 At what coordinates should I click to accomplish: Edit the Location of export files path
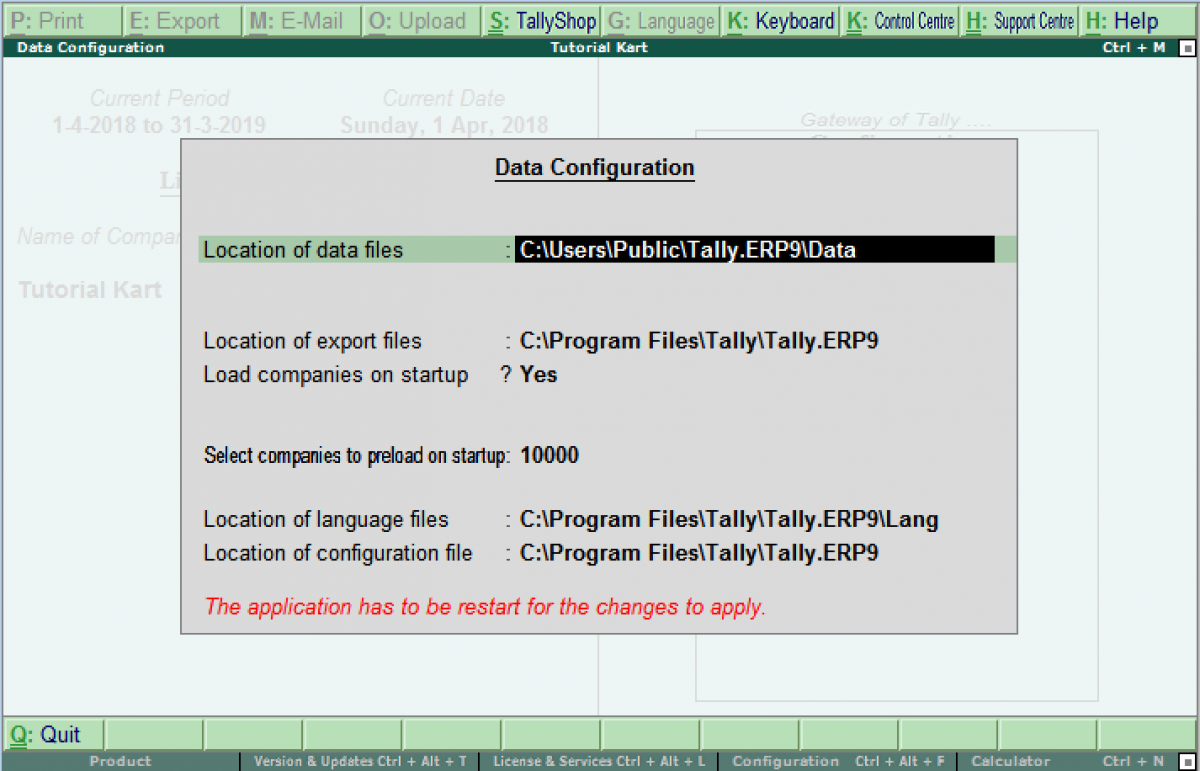pyautogui.click(x=698, y=340)
